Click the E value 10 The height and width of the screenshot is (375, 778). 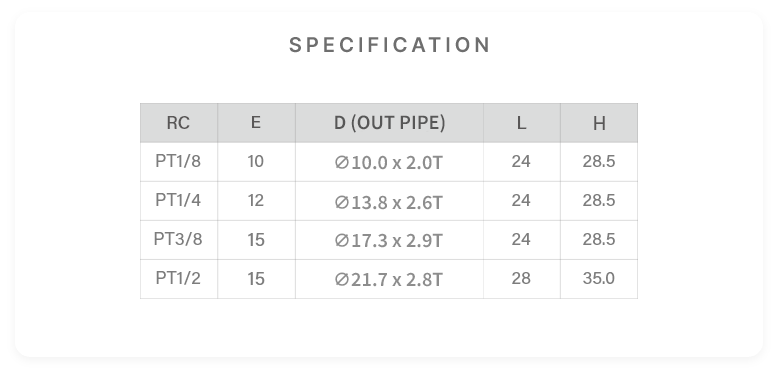point(256,162)
